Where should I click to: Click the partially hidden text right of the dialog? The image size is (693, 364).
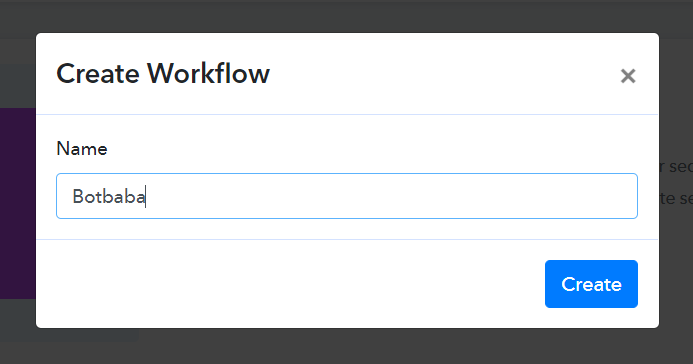pyautogui.click(x=676, y=182)
